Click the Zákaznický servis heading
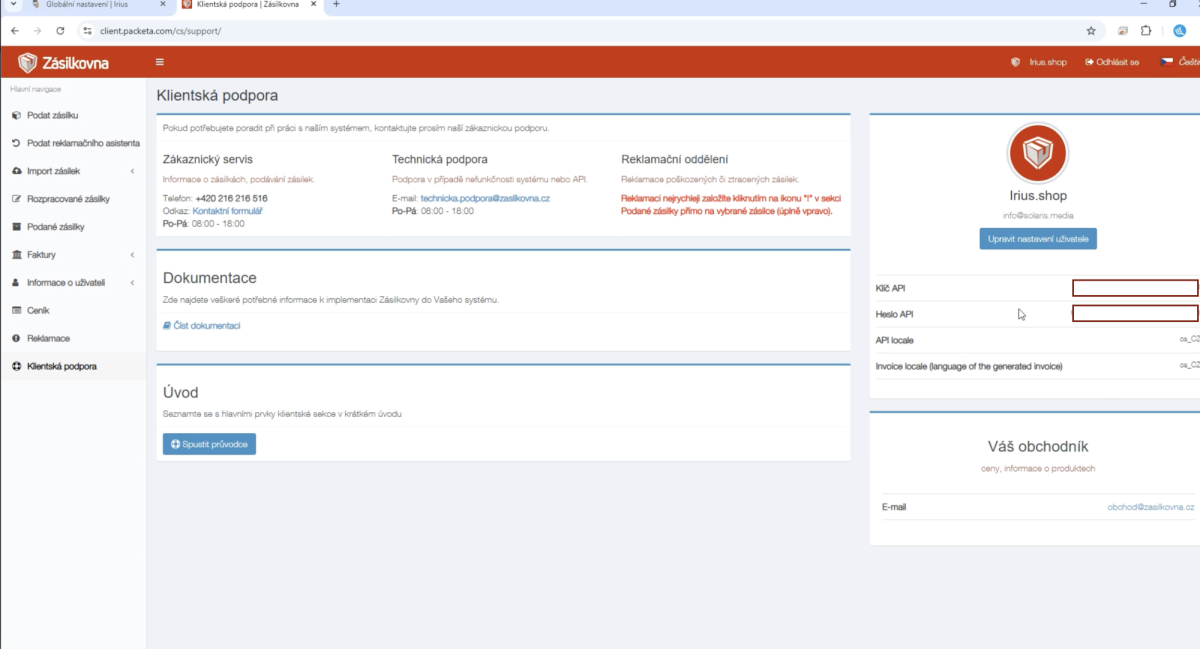The image size is (1200, 649). coord(207,159)
